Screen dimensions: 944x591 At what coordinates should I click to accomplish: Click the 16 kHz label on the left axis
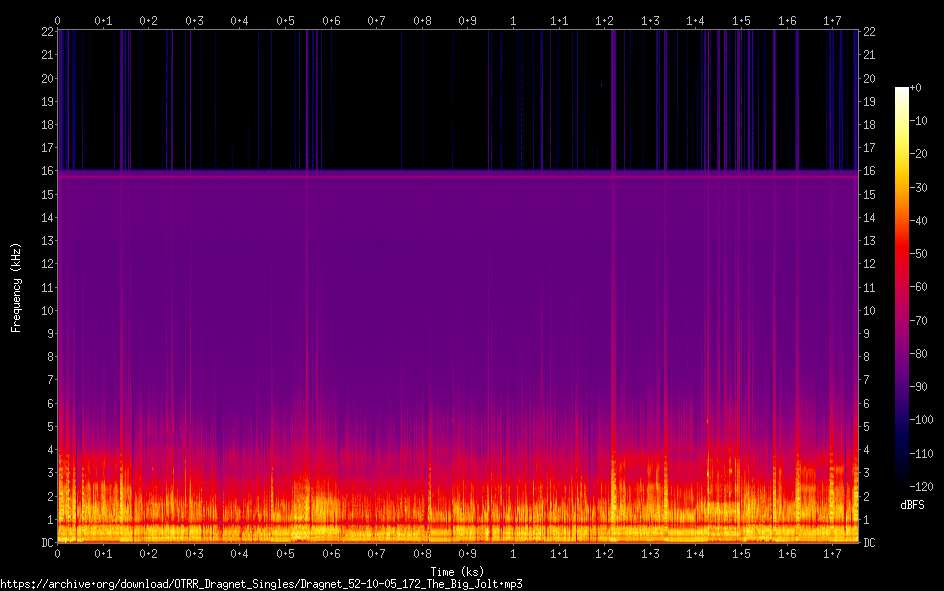(46, 171)
